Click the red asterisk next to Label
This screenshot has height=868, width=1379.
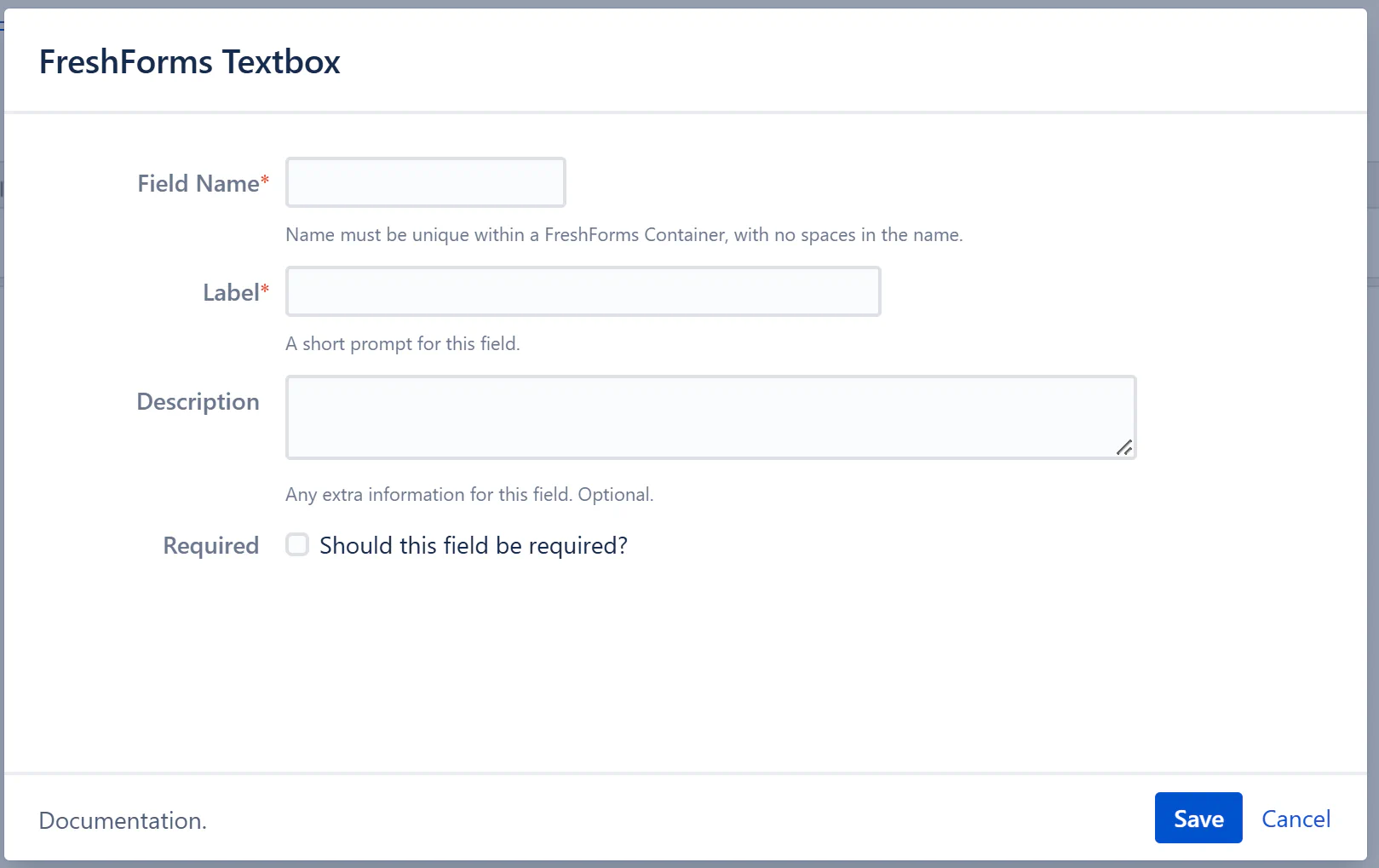click(x=265, y=290)
